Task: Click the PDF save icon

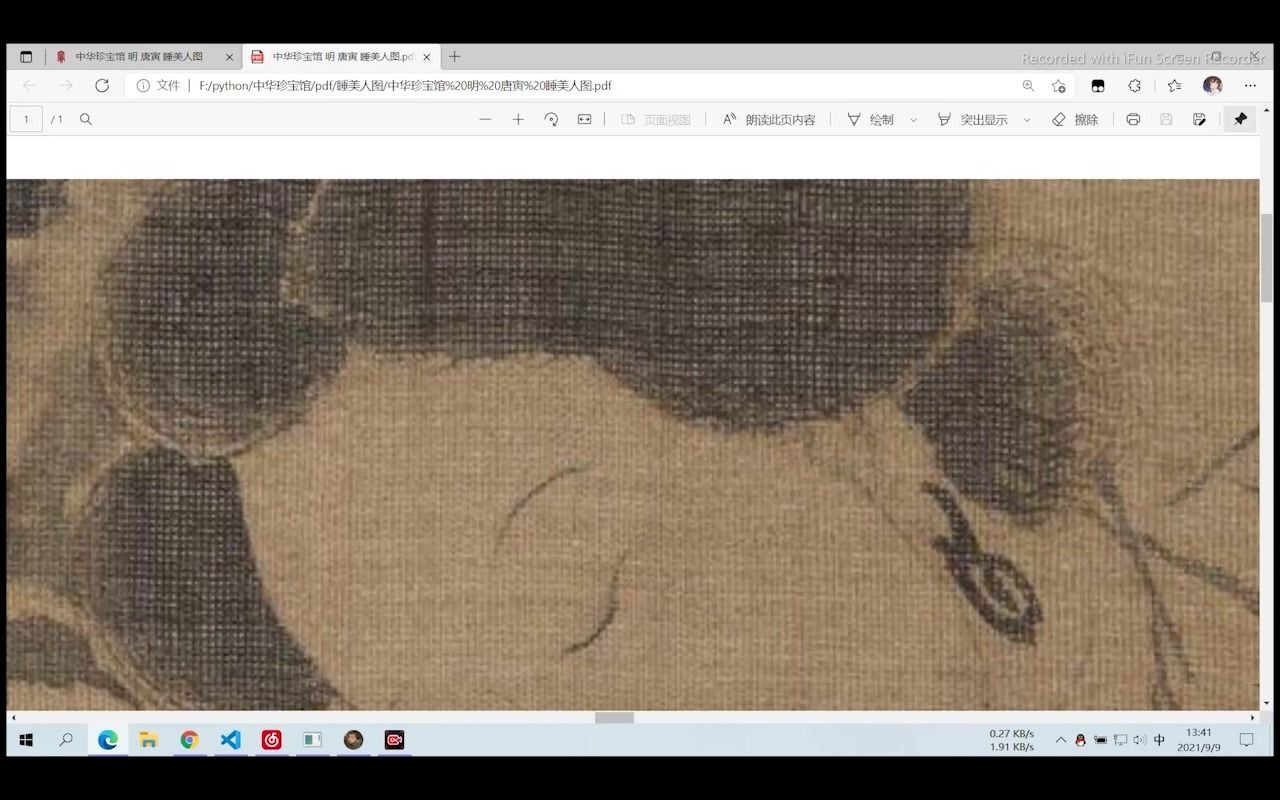Action: (x=1166, y=119)
